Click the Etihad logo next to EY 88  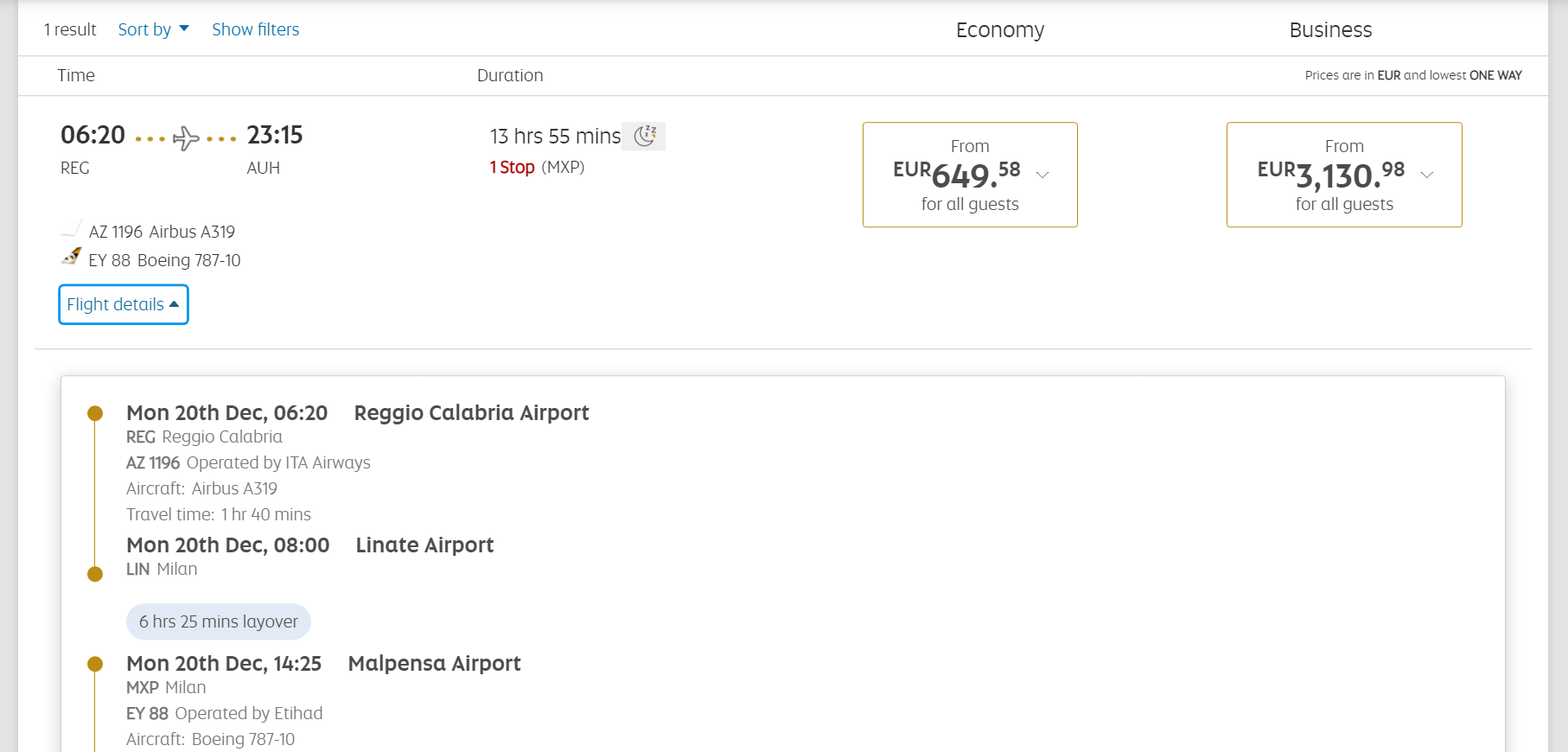click(71, 257)
